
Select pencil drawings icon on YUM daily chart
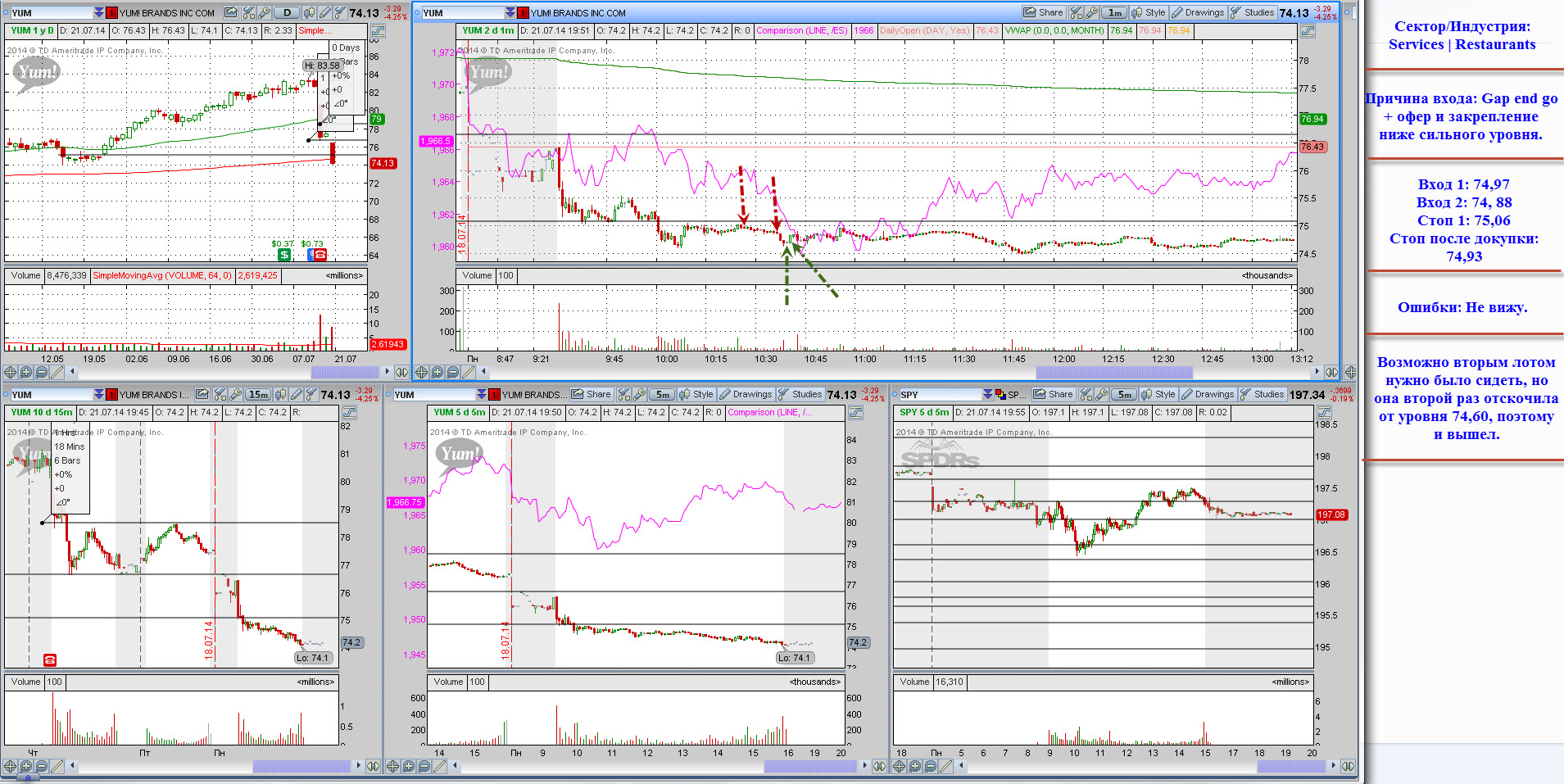325,13
